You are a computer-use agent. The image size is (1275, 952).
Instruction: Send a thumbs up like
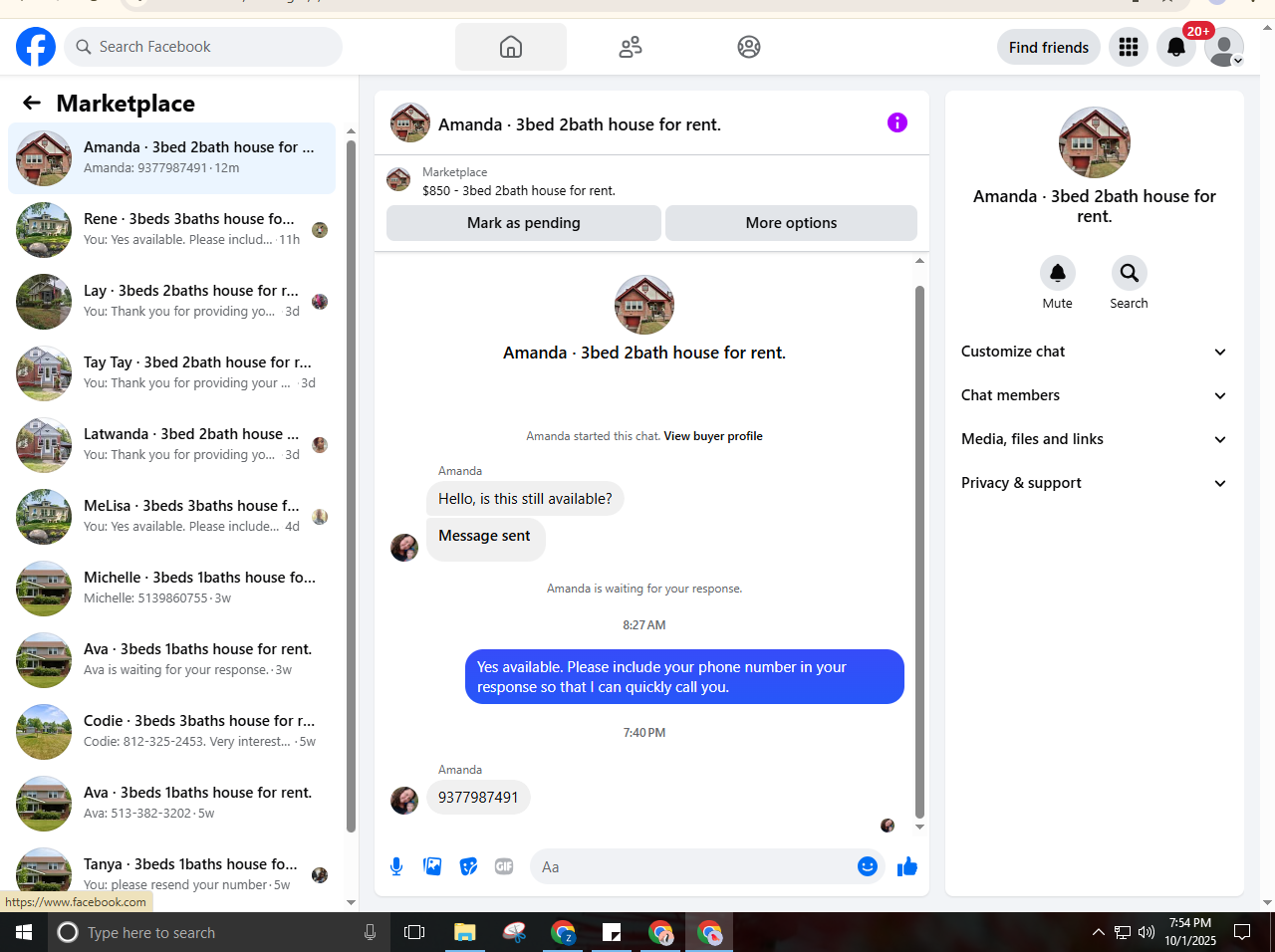pos(907,866)
